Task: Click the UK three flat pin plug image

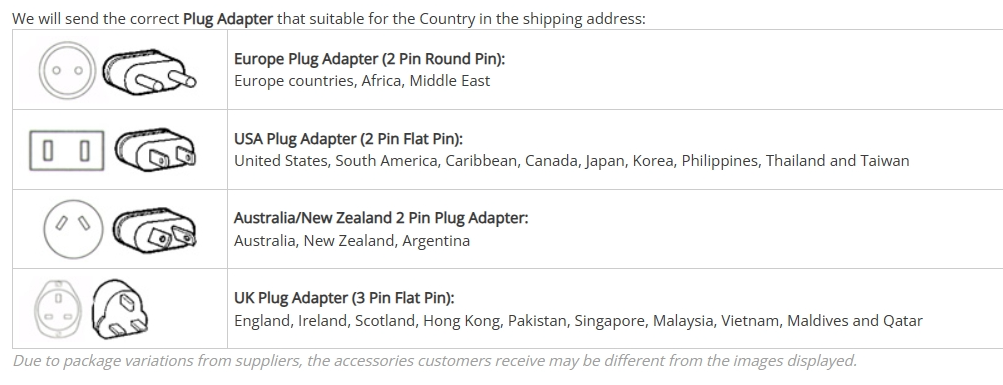Action: tap(120, 308)
